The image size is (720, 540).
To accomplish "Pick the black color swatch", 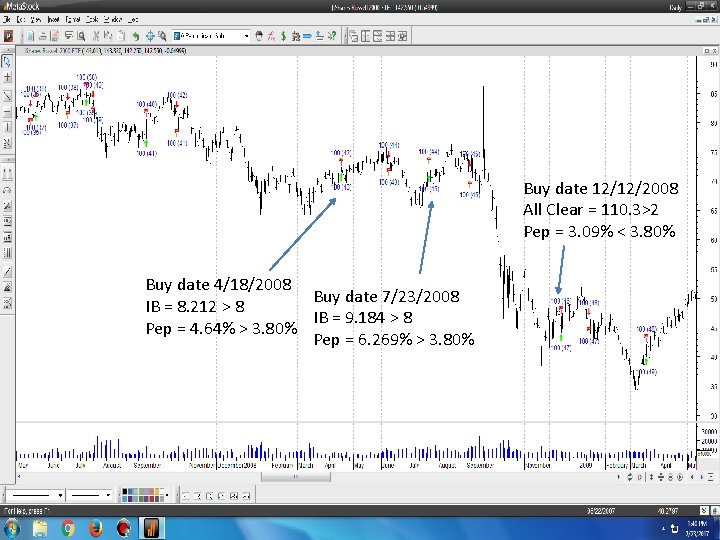I will click(125, 492).
